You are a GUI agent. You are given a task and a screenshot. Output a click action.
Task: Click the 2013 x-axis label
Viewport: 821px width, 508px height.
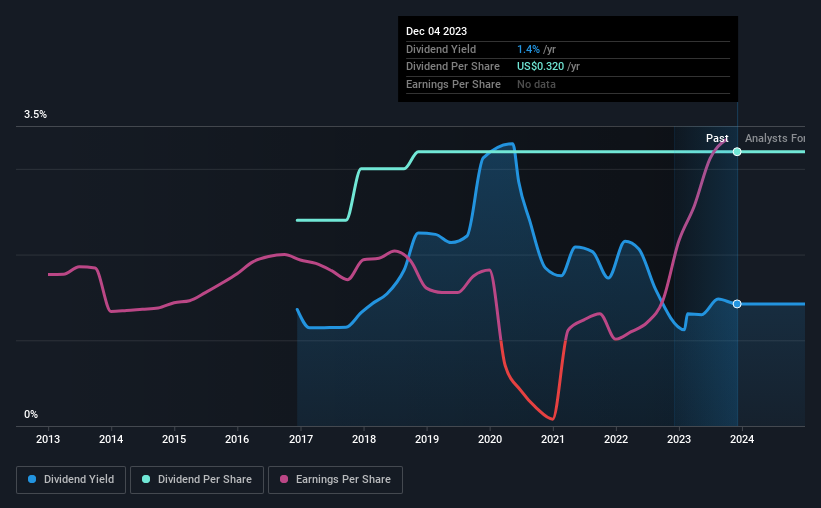pyautogui.click(x=48, y=439)
